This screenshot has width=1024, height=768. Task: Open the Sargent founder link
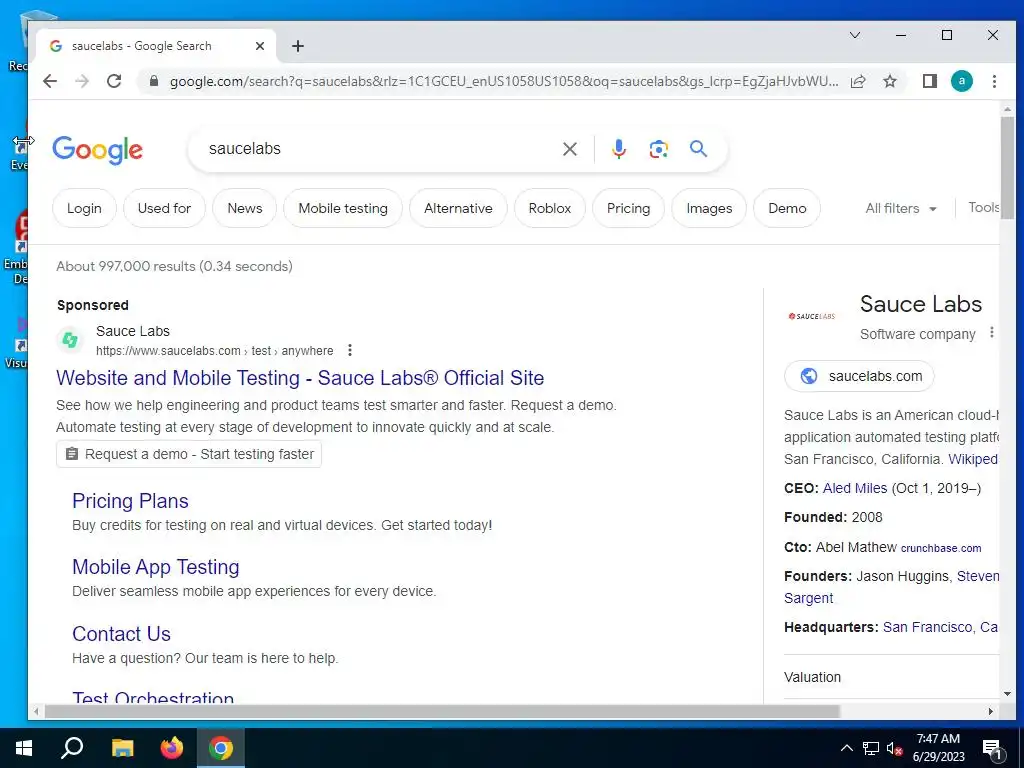click(808, 598)
